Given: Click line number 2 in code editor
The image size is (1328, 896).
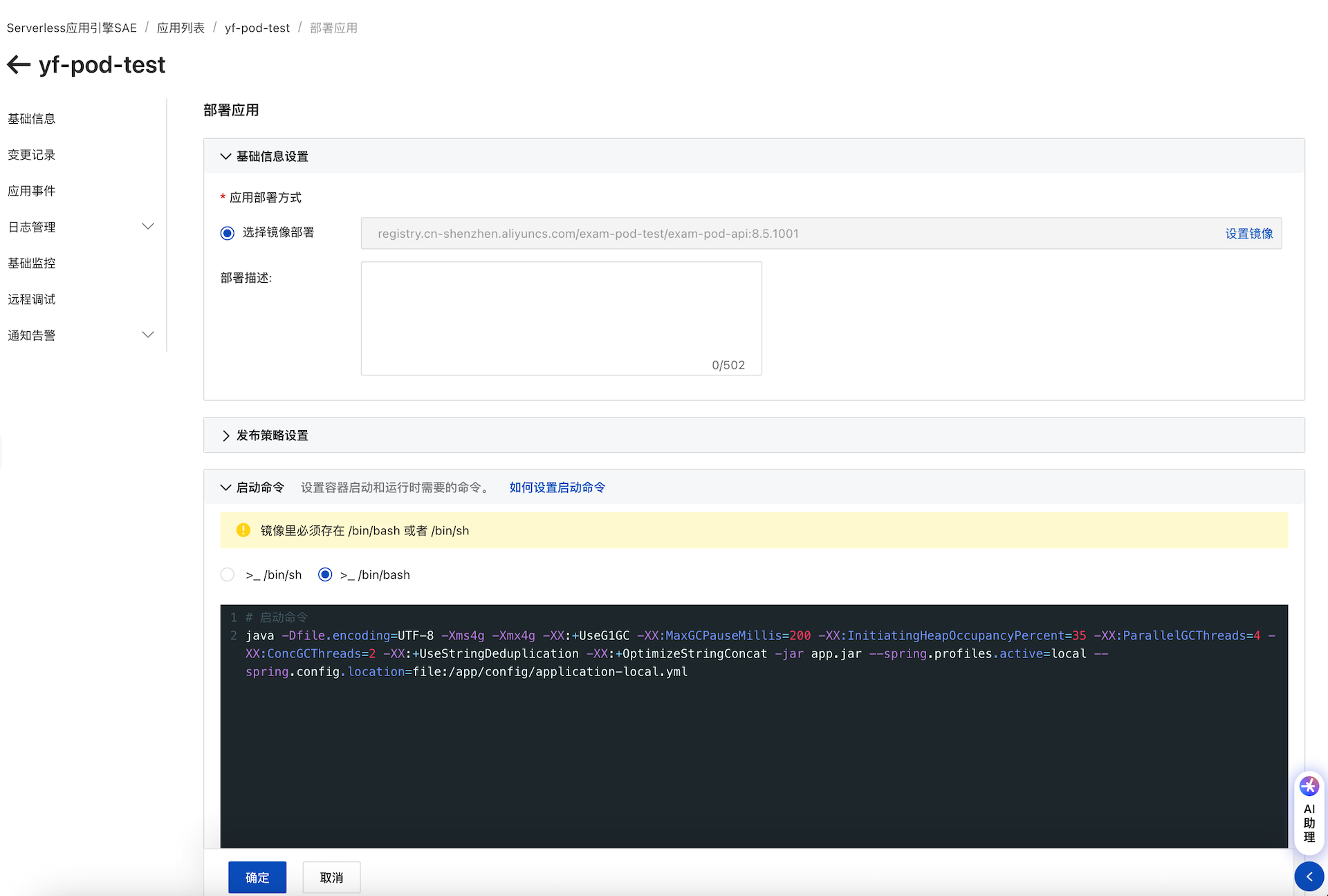Looking at the screenshot, I should (233, 635).
